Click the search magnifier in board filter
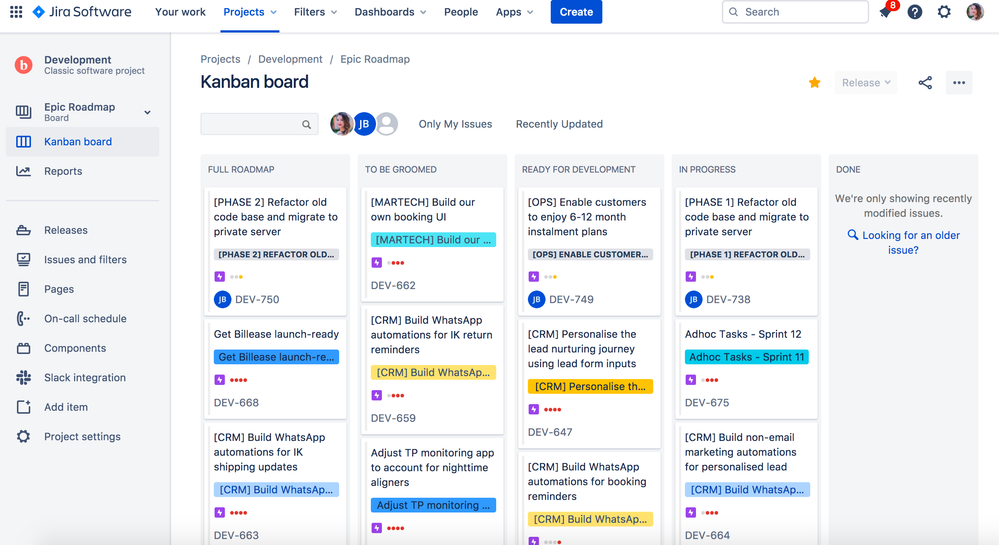The width and height of the screenshot is (999, 545). click(306, 124)
